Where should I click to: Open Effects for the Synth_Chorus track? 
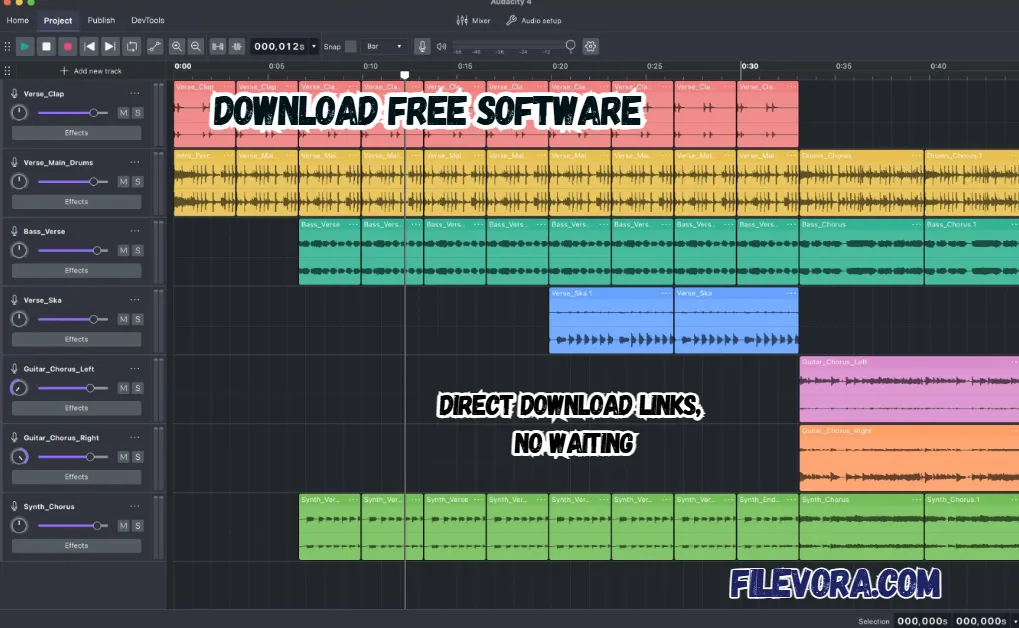(76, 546)
